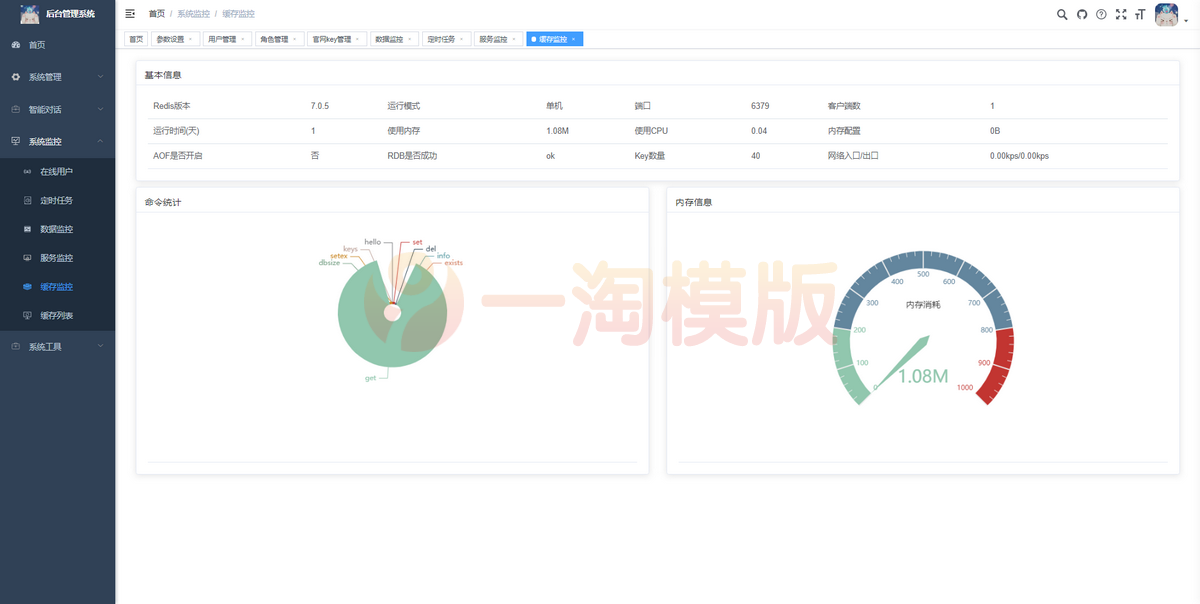Open 缓存列表 in the sidebar
1200x604 pixels.
57,315
